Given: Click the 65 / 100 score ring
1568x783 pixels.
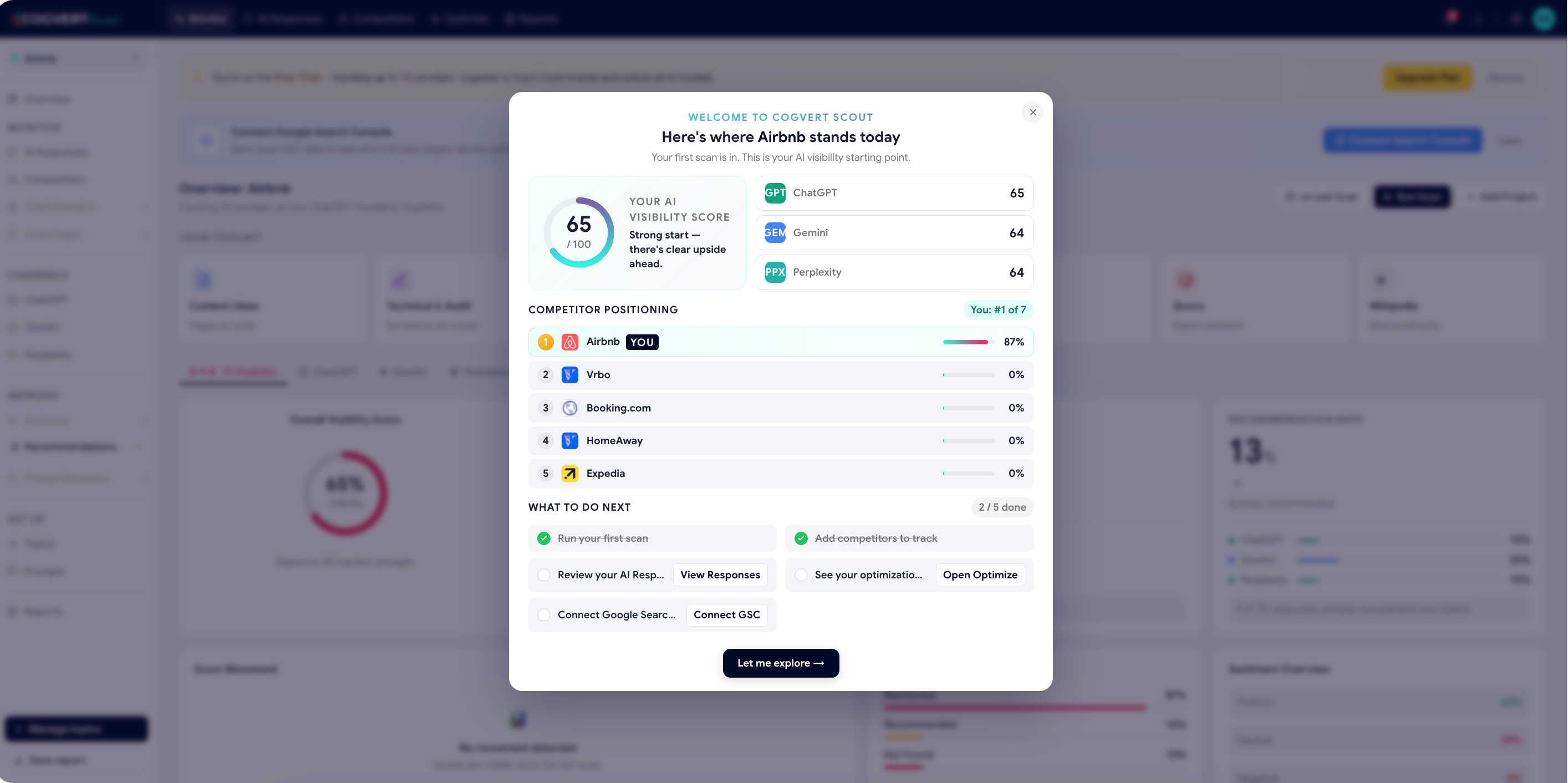Looking at the screenshot, I should (x=578, y=232).
